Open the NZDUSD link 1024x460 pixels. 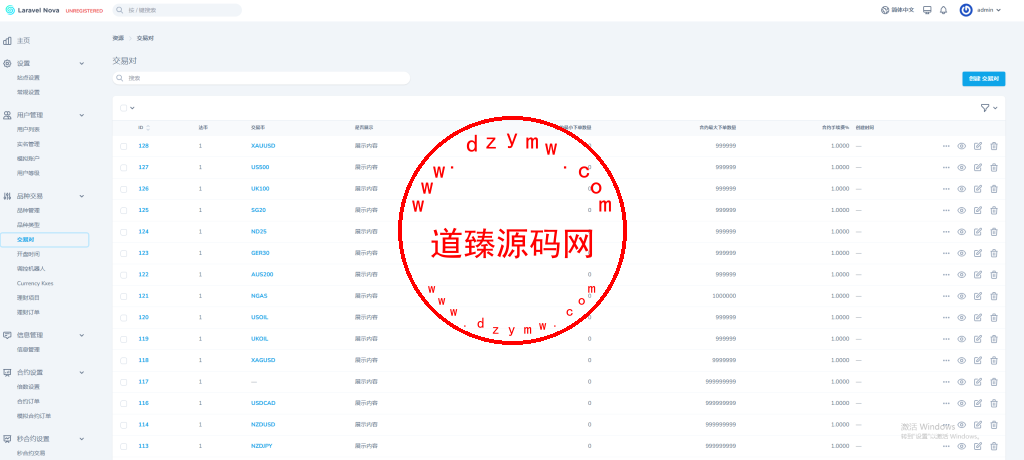tap(263, 425)
